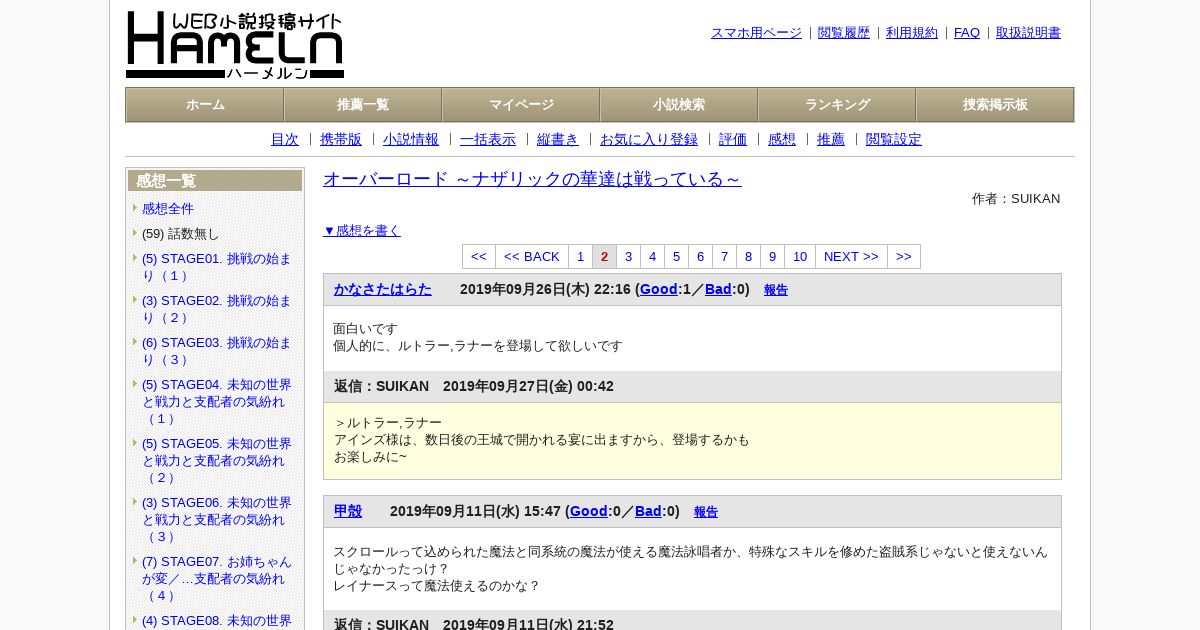Go to pagination page 7
Image resolution: width=1200 pixels, height=630 pixels.
tap(725, 257)
